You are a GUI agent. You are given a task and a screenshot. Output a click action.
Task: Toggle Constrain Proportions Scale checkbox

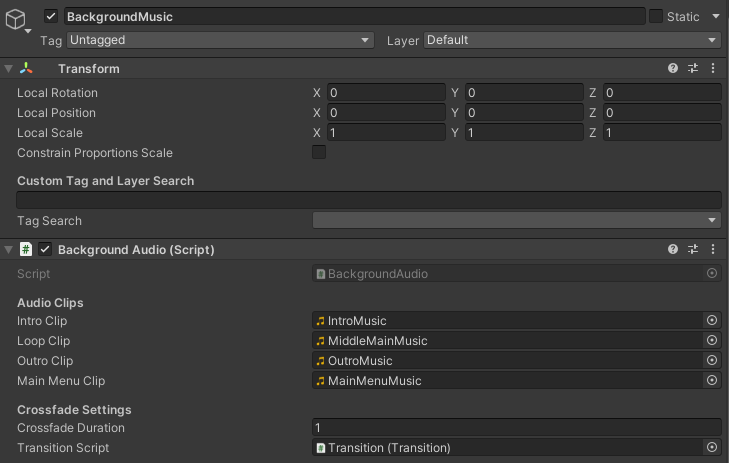319,153
